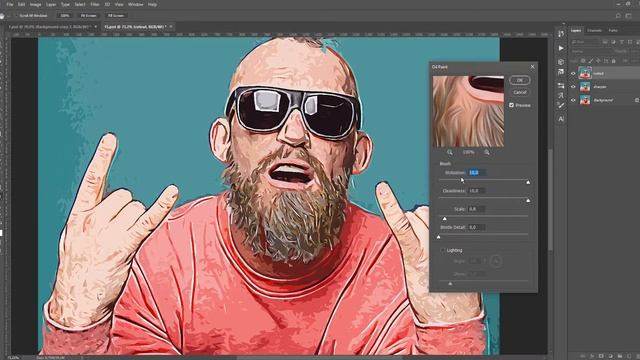Switch to the Channels tab
Image resolution: width=640 pixels, height=360 pixels.
click(x=594, y=31)
